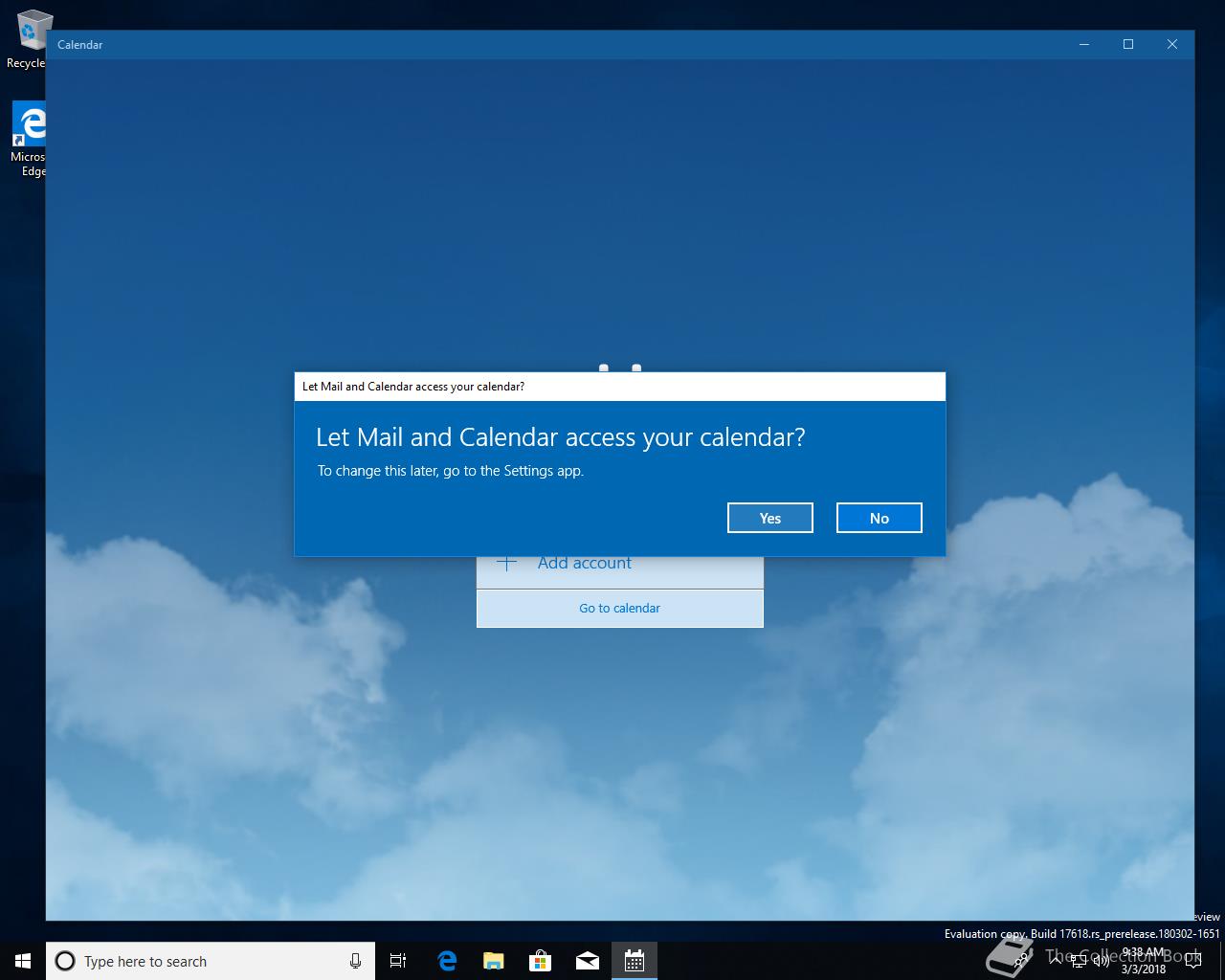Open Windows Start menu
Screen dimensions: 1225x980
pyautogui.click(x=23, y=961)
